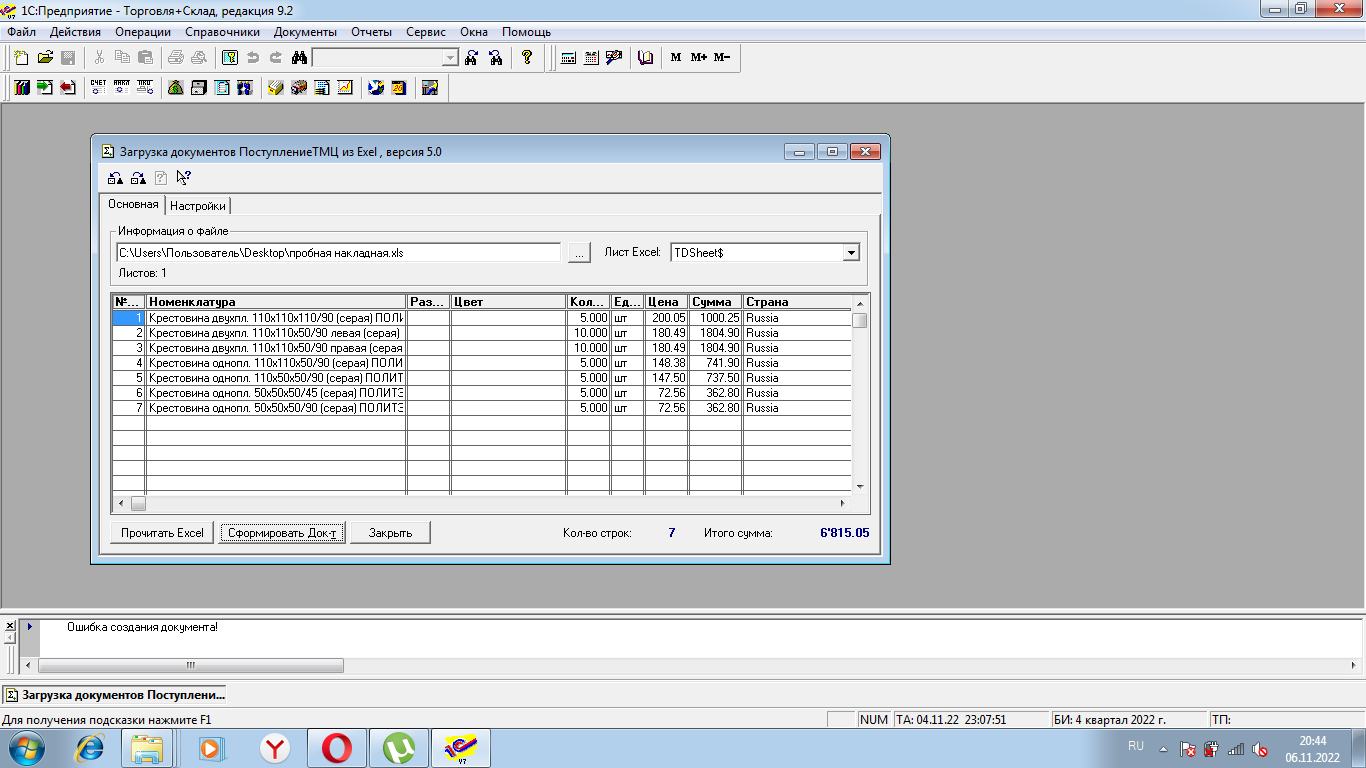Click the money bag icon

175,88
